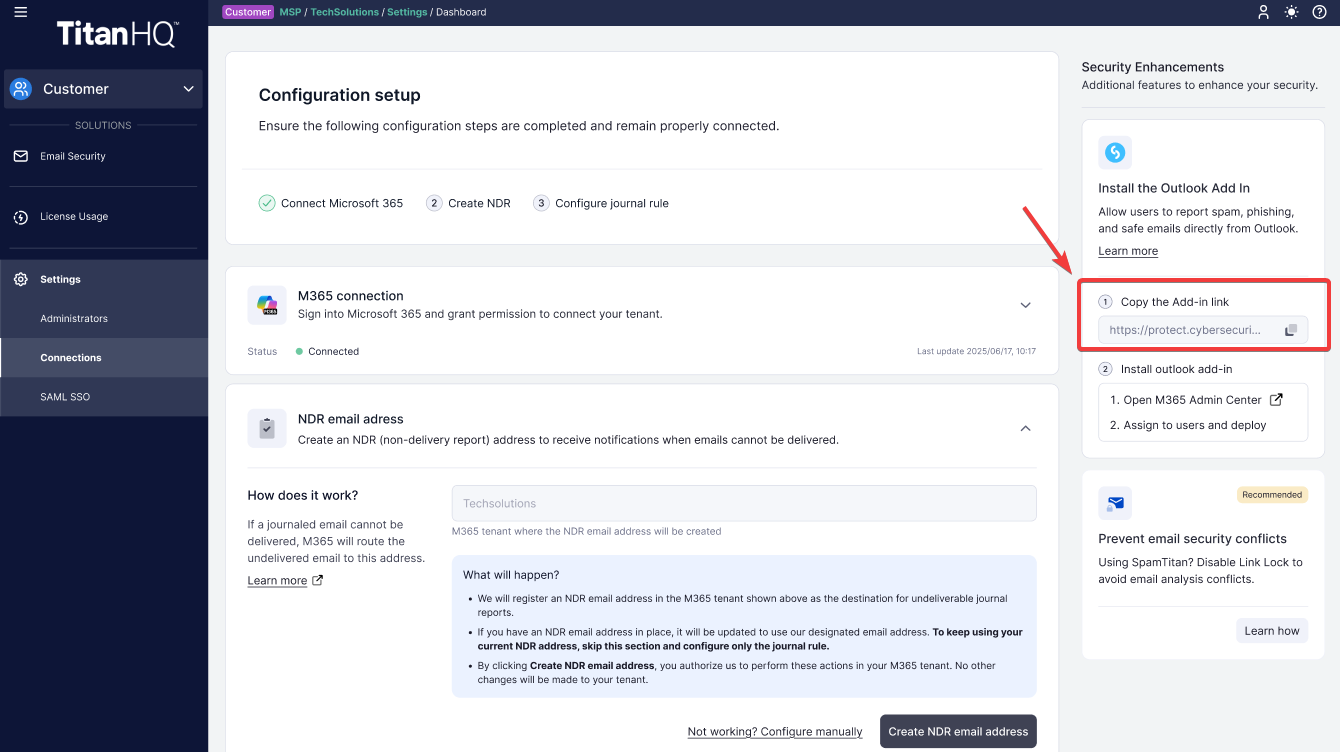
Task: Expand the Customer dropdown selector
Action: (104, 89)
